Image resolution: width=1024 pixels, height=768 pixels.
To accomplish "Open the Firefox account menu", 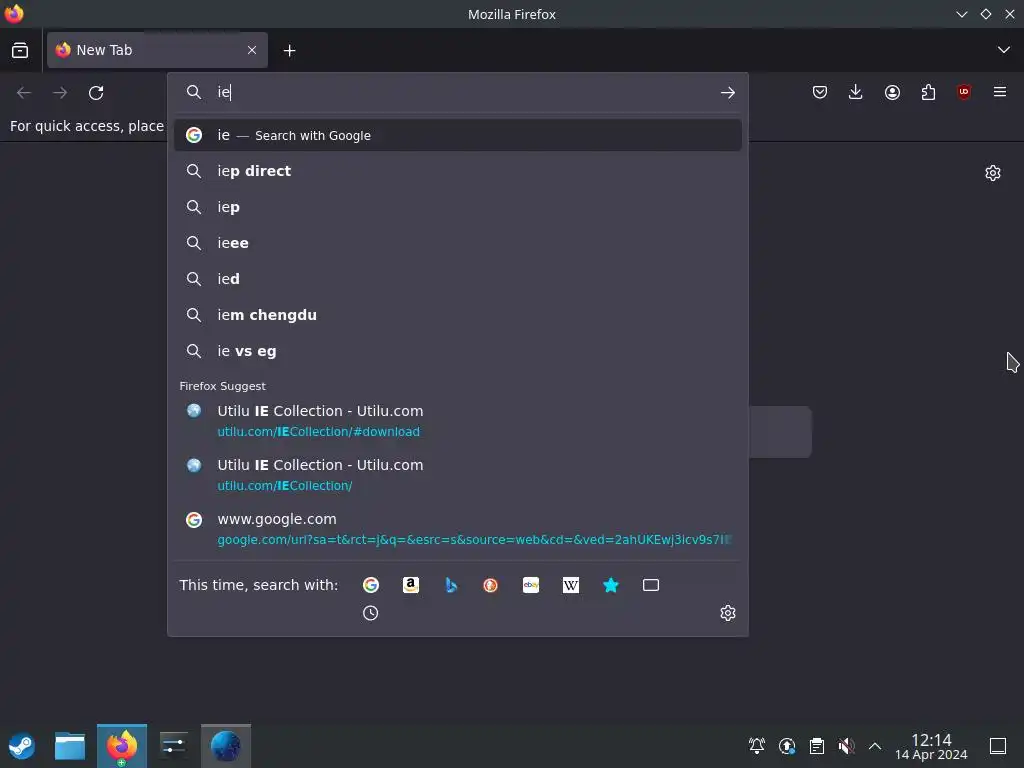I will coord(892,93).
